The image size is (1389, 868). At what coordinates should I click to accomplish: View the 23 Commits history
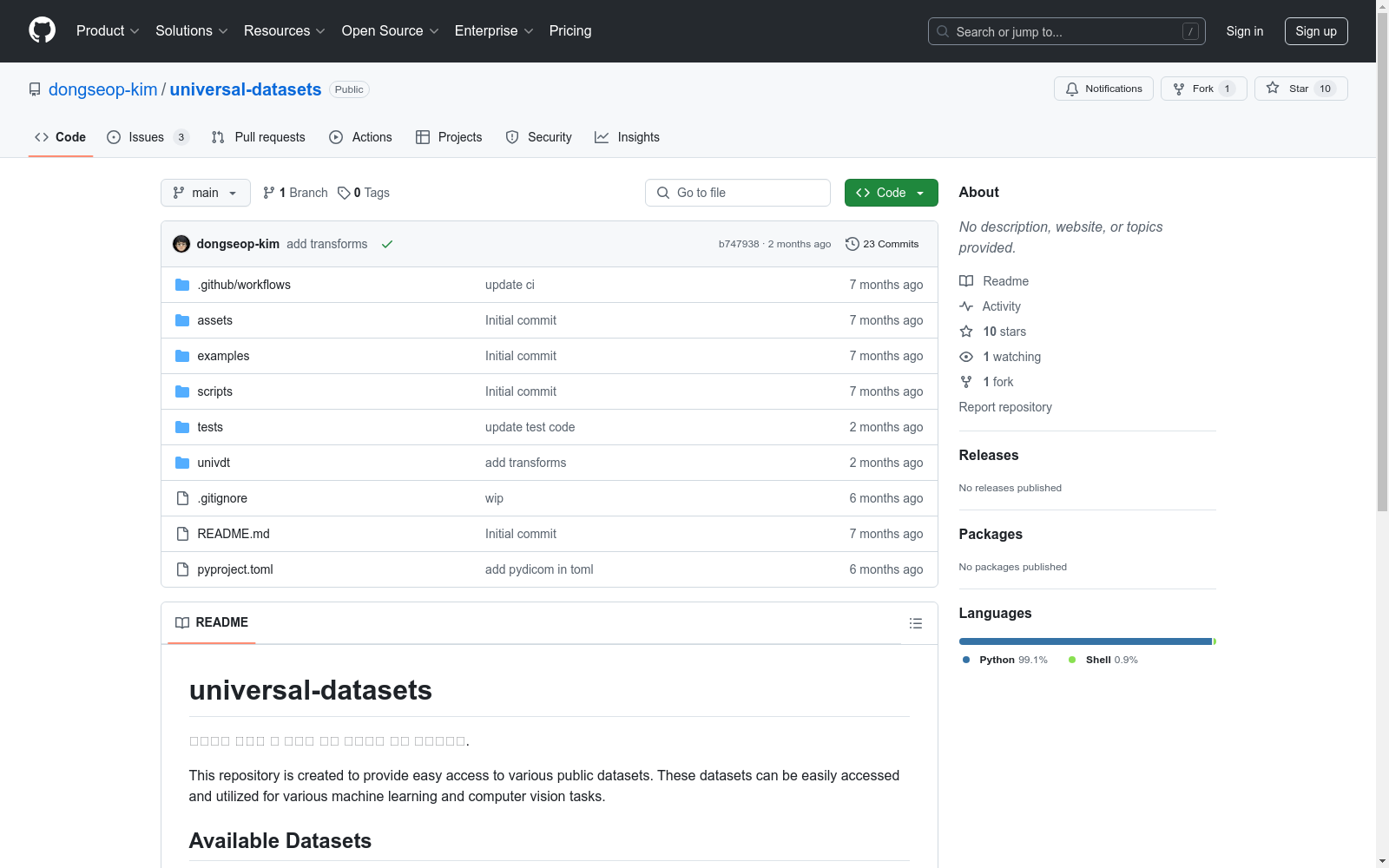882,244
